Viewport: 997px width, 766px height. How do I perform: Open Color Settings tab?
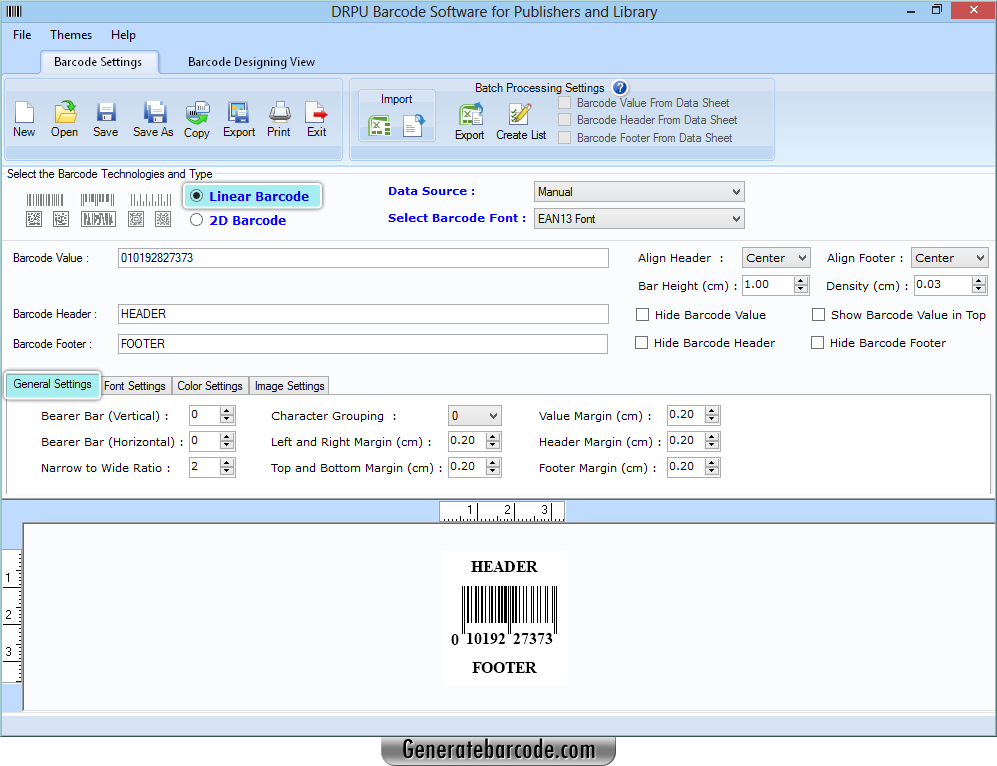pos(210,386)
